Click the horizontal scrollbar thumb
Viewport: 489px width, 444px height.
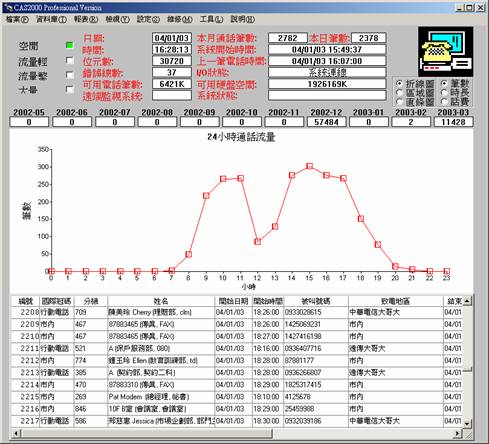pyautogui.click(x=146, y=433)
